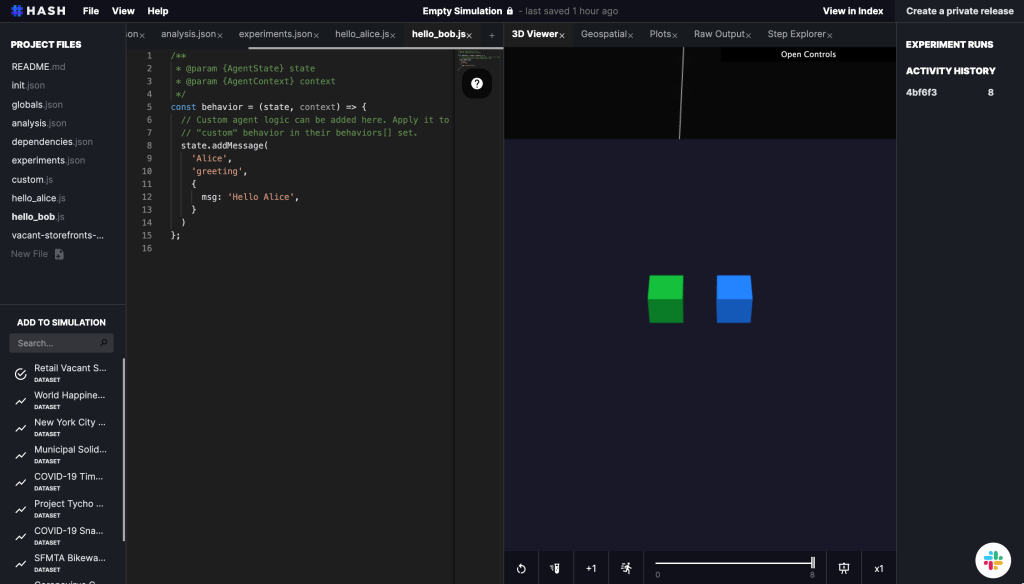Expand Open Controls in 3D viewer

[x=807, y=54]
